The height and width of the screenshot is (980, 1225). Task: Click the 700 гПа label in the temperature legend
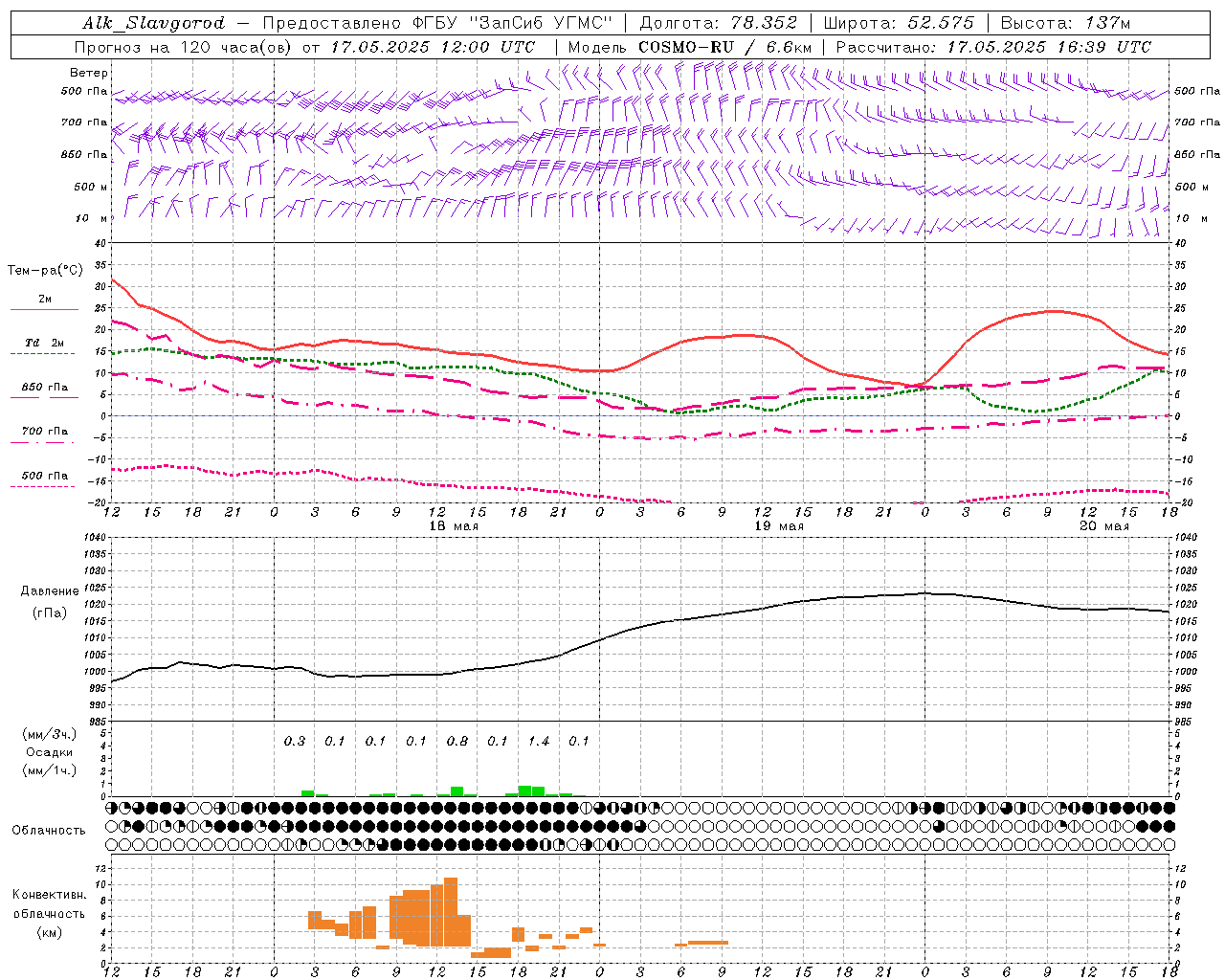click(x=44, y=431)
